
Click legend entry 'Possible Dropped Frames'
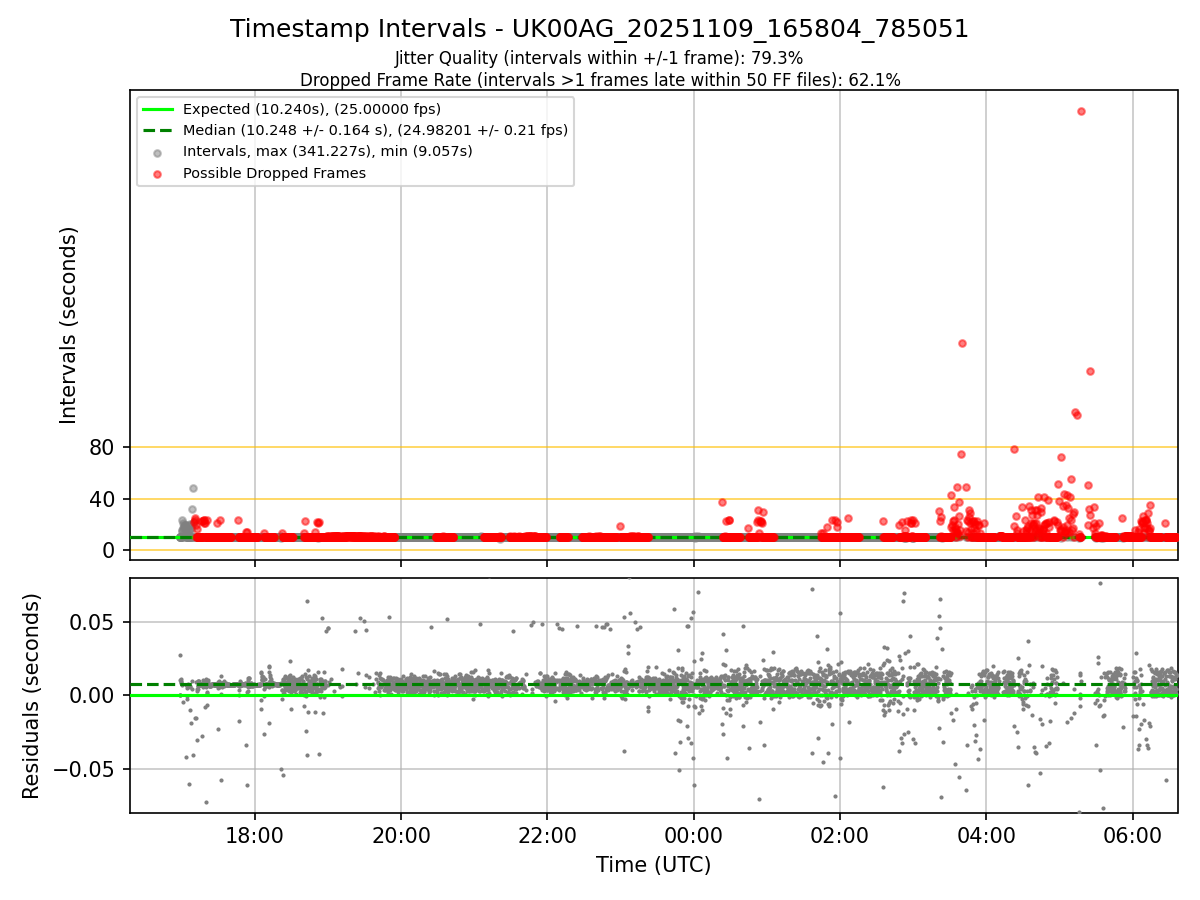(x=274, y=173)
